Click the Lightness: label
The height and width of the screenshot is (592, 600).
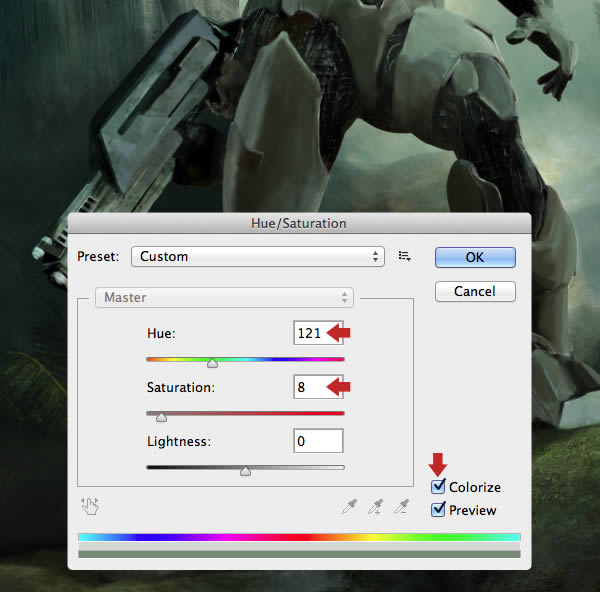coord(179,441)
